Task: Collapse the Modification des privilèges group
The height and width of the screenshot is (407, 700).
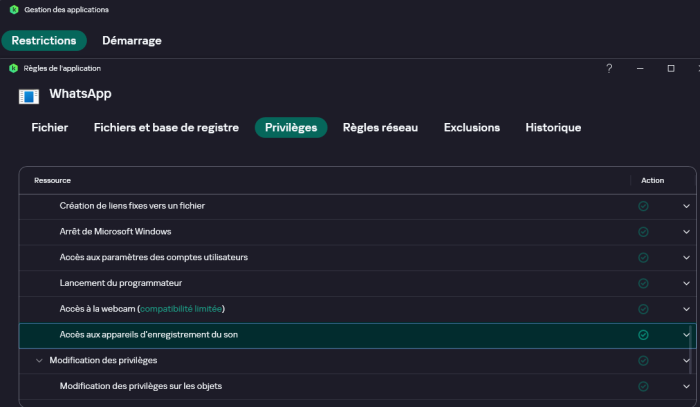Action: pyautogui.click(x=39, y=360)
